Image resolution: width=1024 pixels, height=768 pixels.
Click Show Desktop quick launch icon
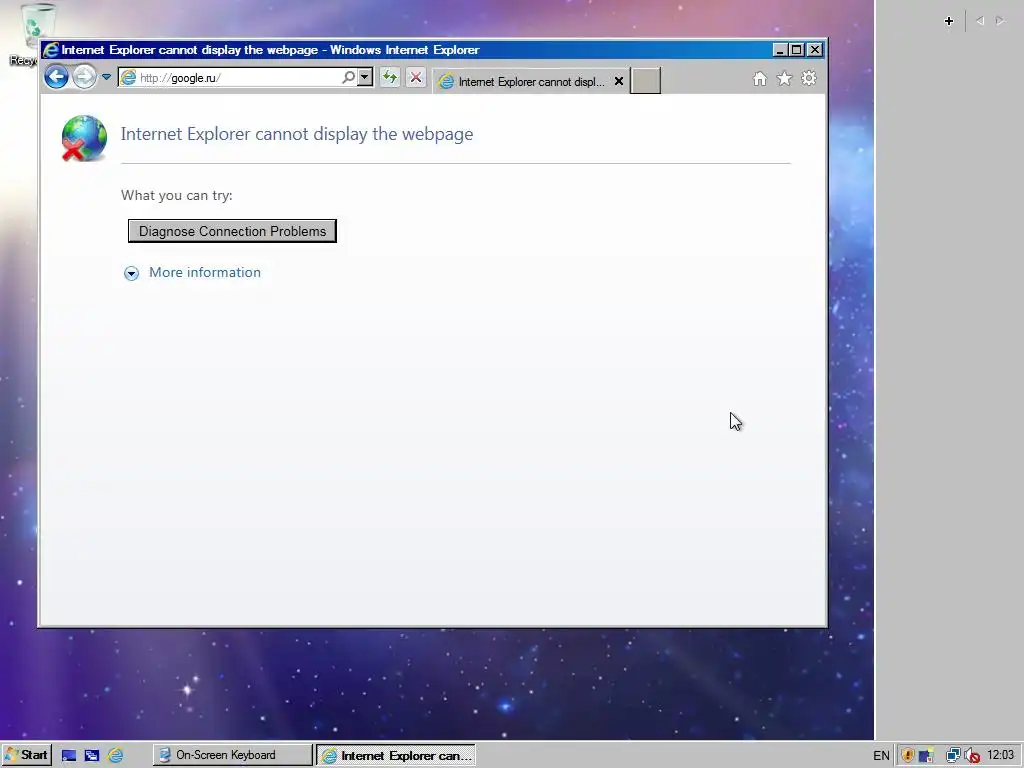69,756
